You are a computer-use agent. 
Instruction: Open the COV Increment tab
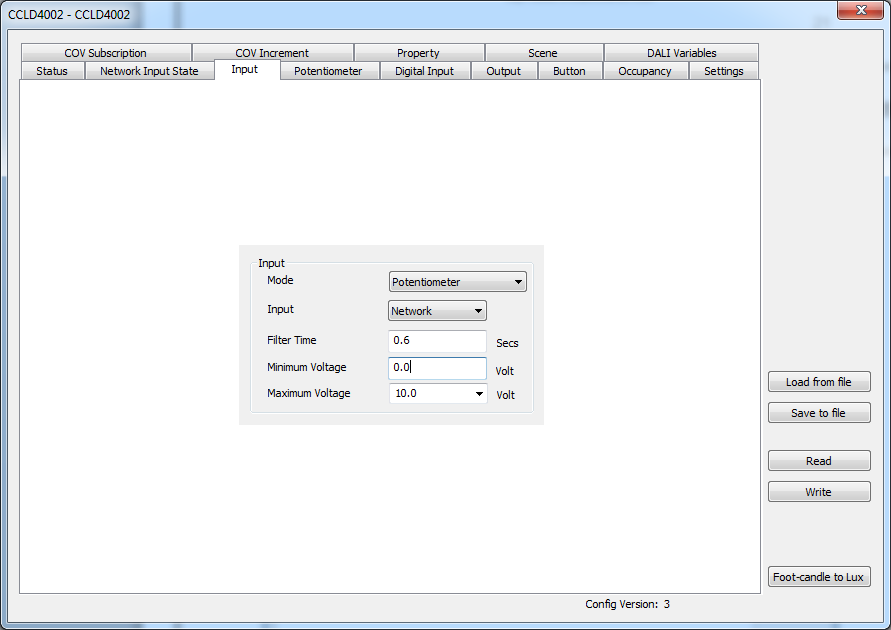[x=272, y=53]
